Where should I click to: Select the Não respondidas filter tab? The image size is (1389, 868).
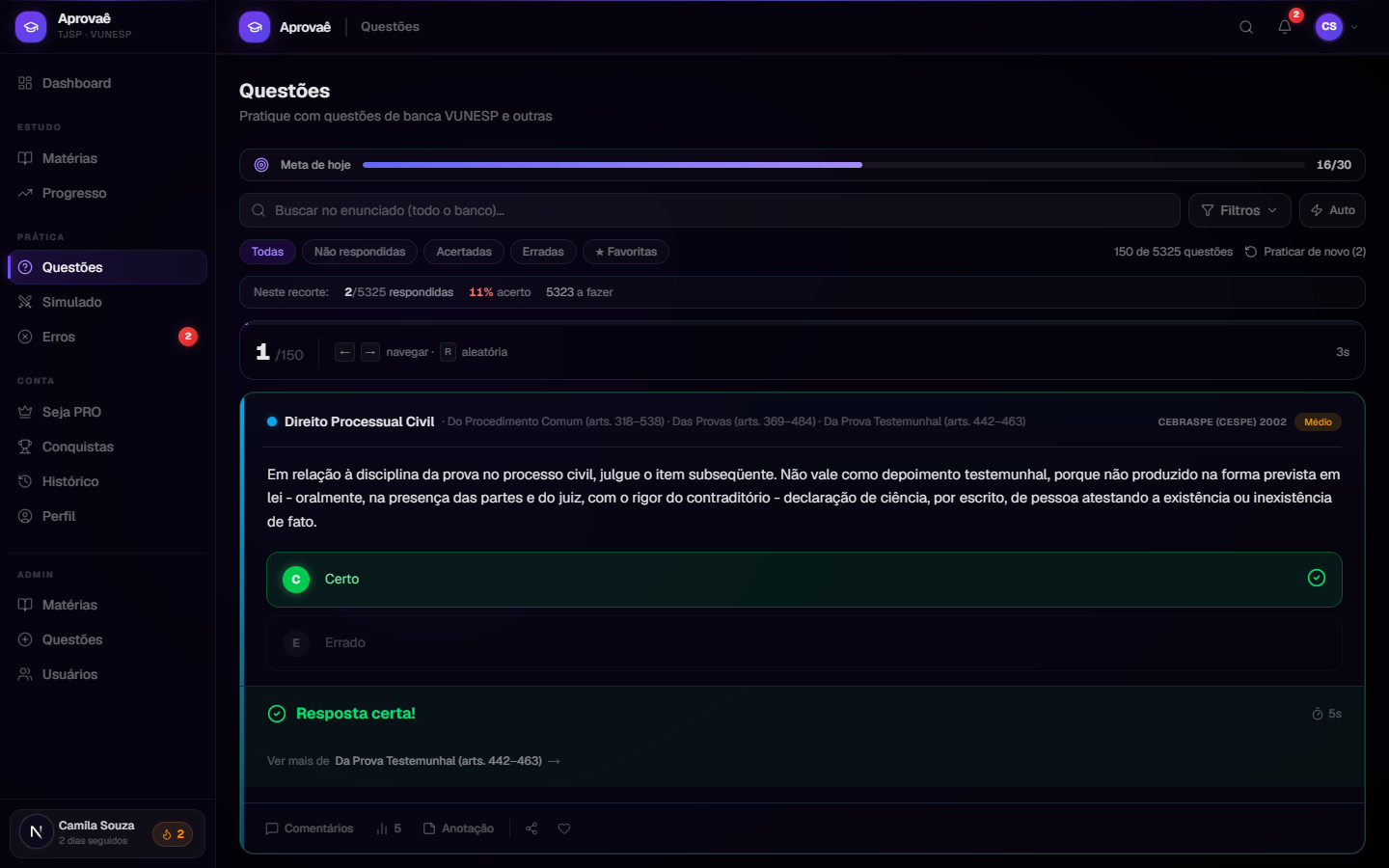click(x=360, y=252)
